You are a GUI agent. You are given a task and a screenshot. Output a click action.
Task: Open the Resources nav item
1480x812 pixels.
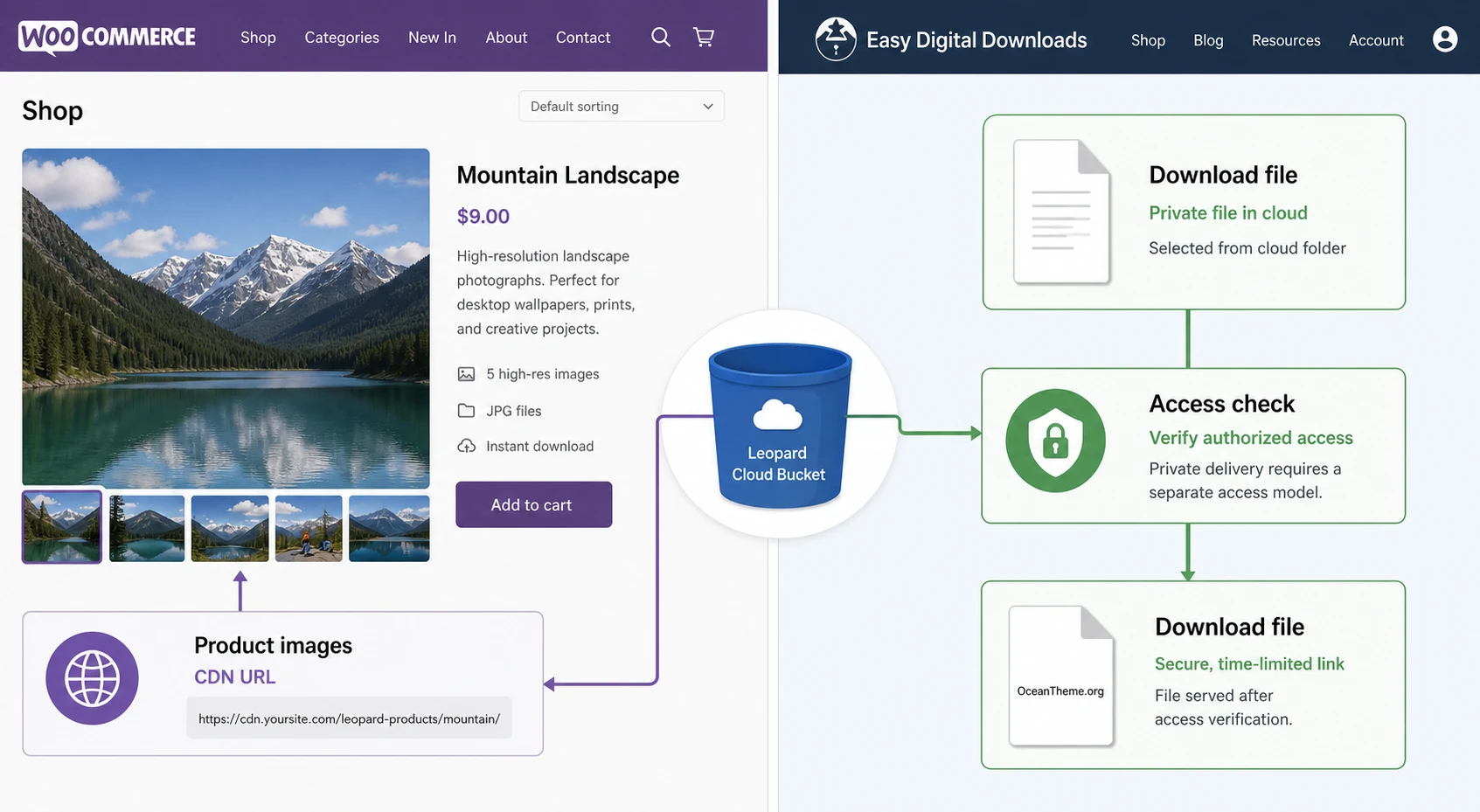[1286, 40]
